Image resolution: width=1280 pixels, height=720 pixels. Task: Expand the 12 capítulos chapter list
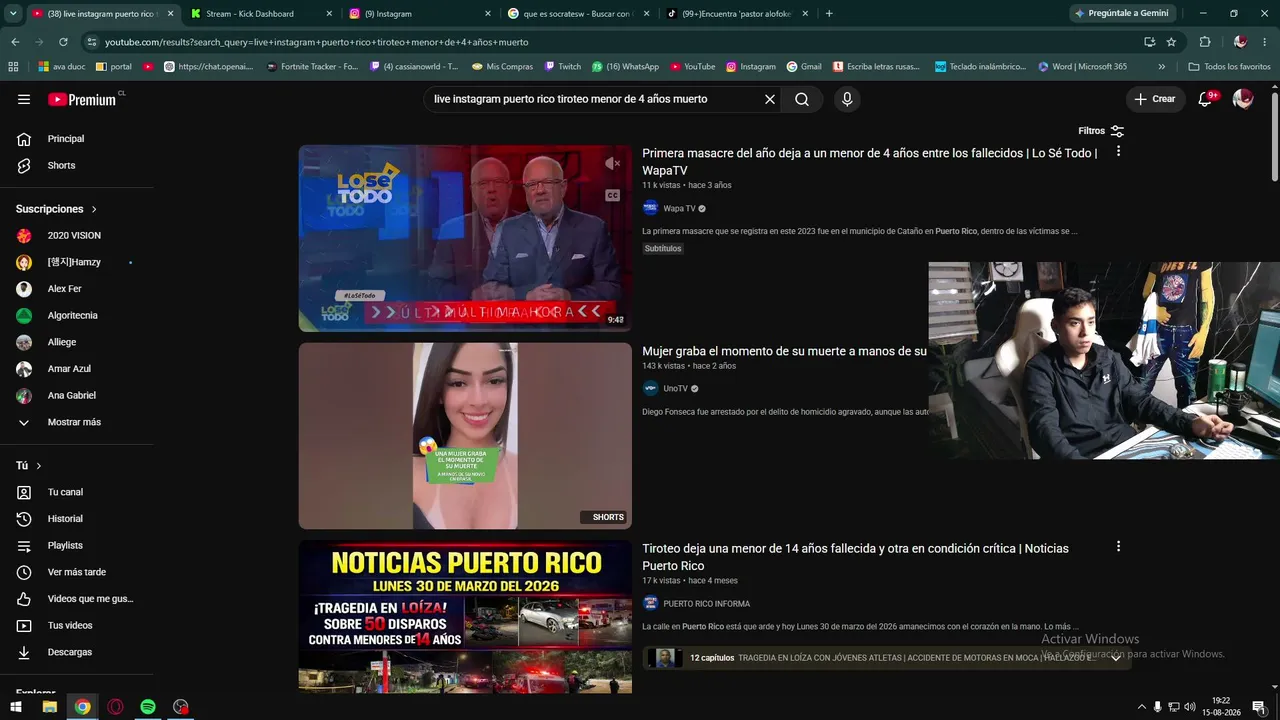click(1116, 658)
